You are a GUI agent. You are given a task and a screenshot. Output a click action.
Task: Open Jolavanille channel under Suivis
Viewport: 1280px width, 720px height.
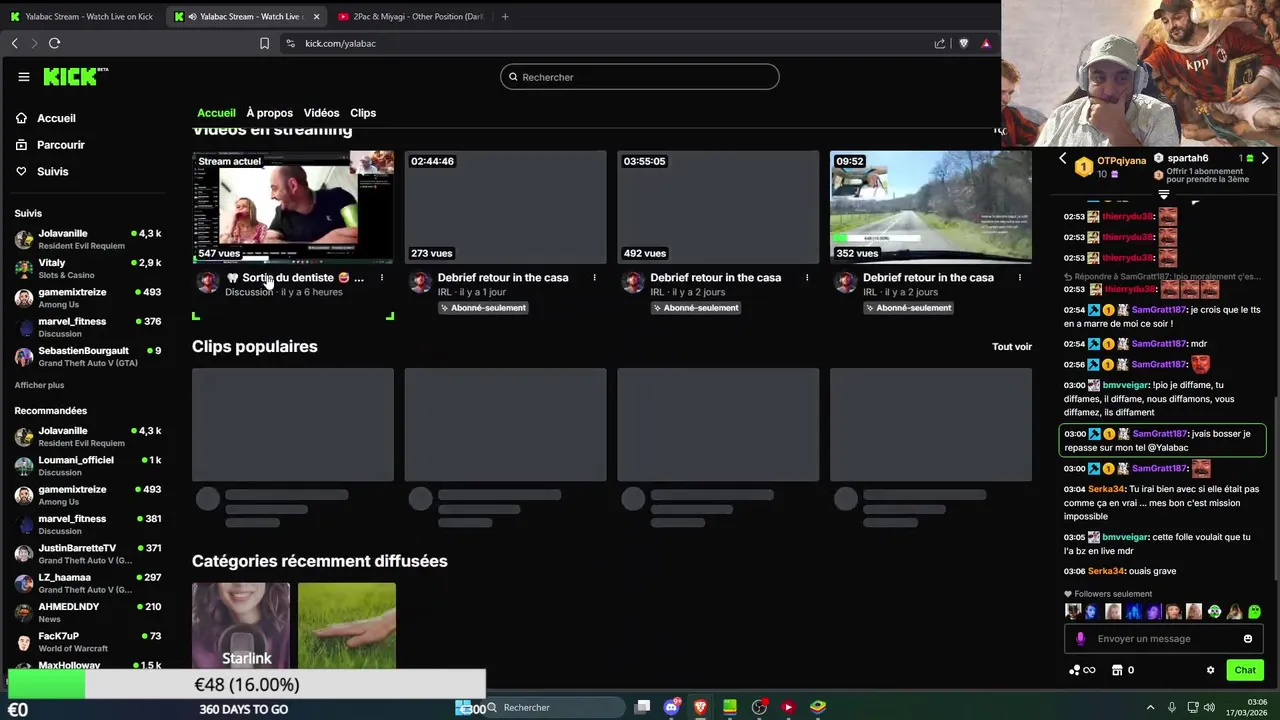pos(88,239)
